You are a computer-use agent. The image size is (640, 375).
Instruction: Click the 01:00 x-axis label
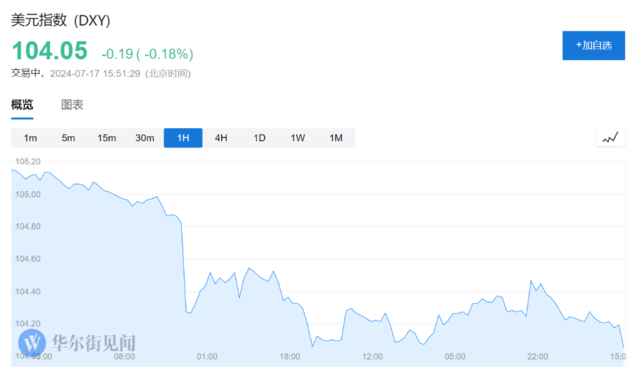207,356
